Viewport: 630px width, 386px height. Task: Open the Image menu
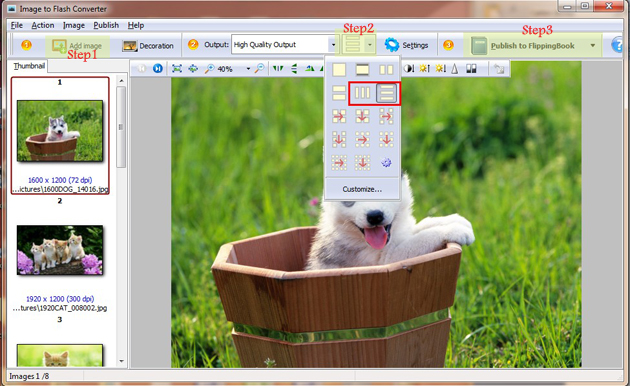[74, 25]
